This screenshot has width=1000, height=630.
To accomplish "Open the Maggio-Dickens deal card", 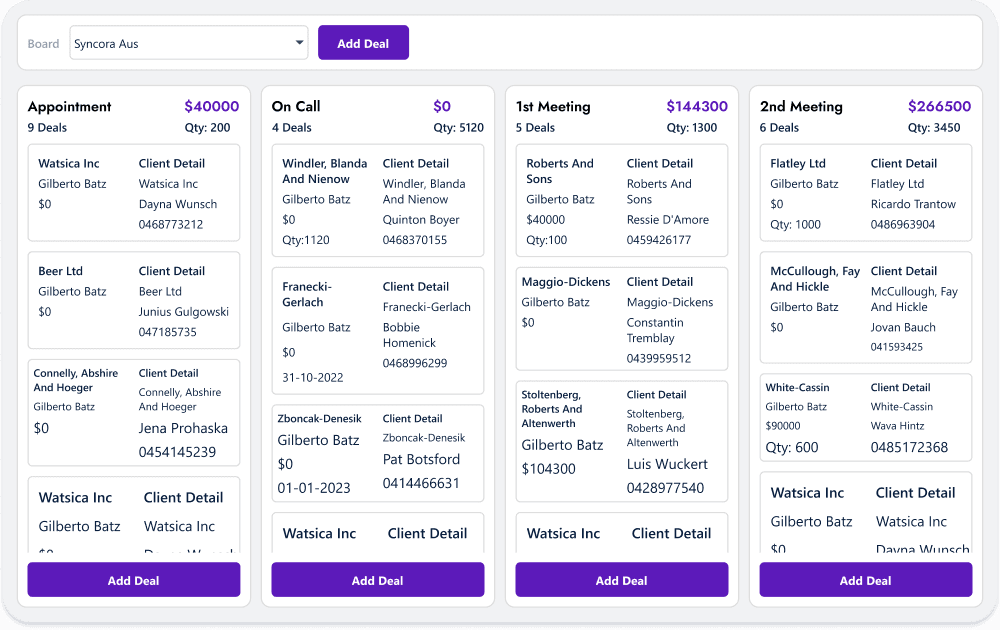I will 621,320.
